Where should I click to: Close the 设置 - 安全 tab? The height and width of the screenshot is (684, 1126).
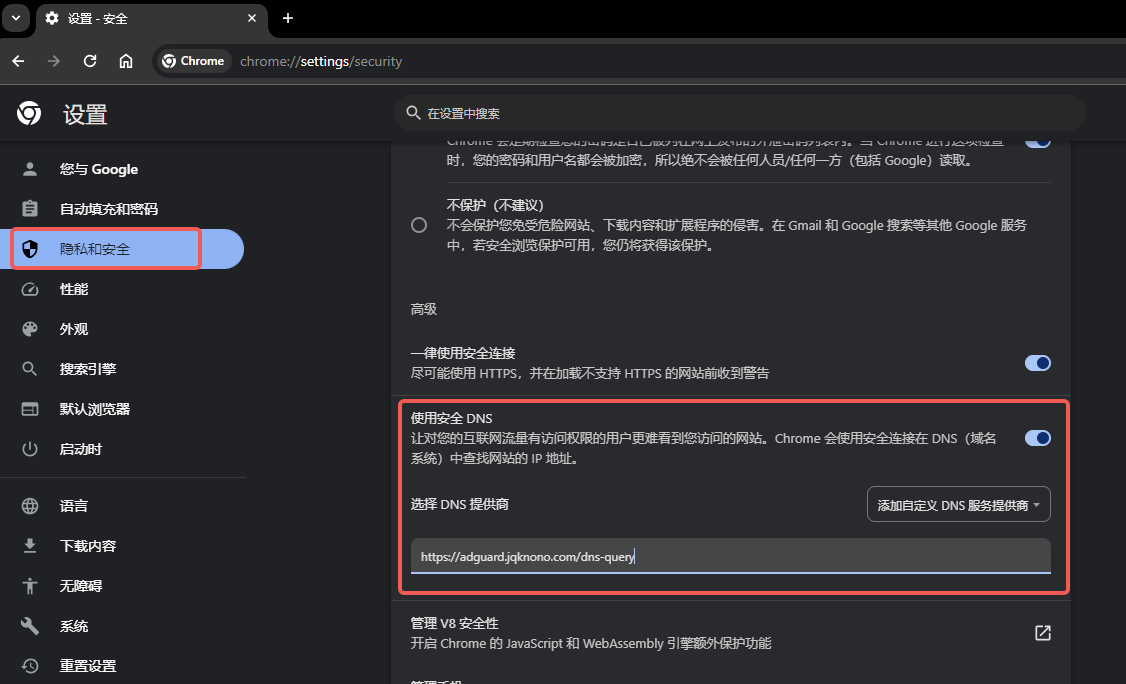point(252,18)
